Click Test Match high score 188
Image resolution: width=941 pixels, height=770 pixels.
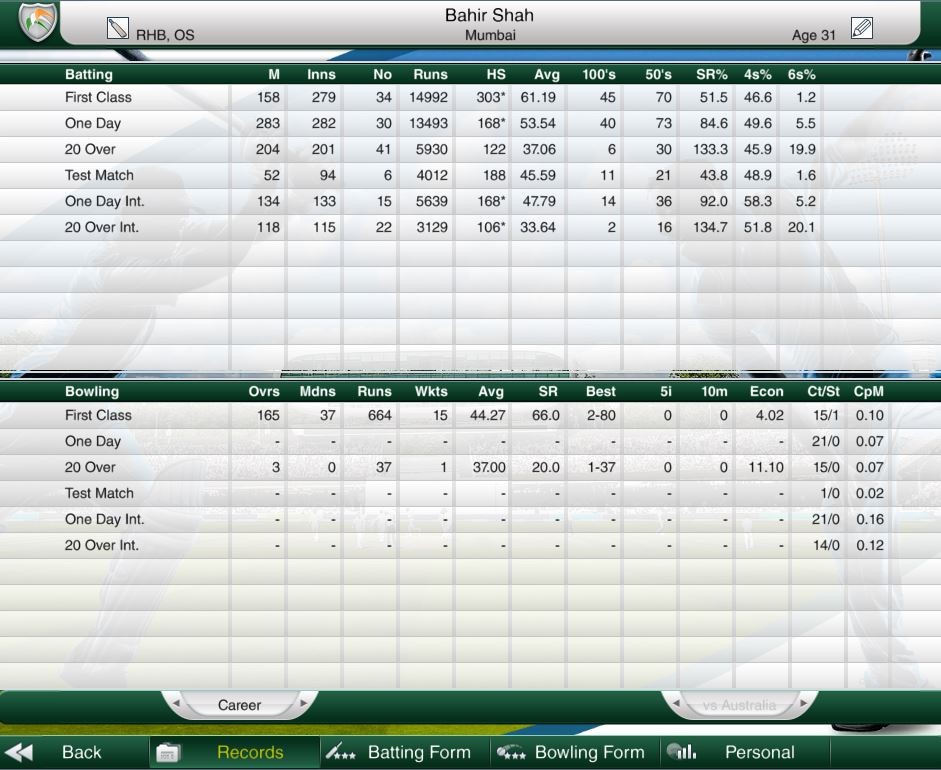(495, 175)
